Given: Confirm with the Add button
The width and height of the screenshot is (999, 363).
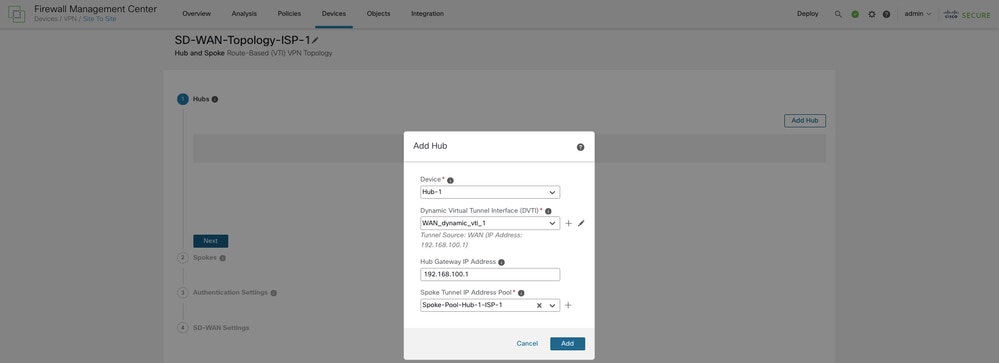Looking at the screenshot, I should 567,344.
